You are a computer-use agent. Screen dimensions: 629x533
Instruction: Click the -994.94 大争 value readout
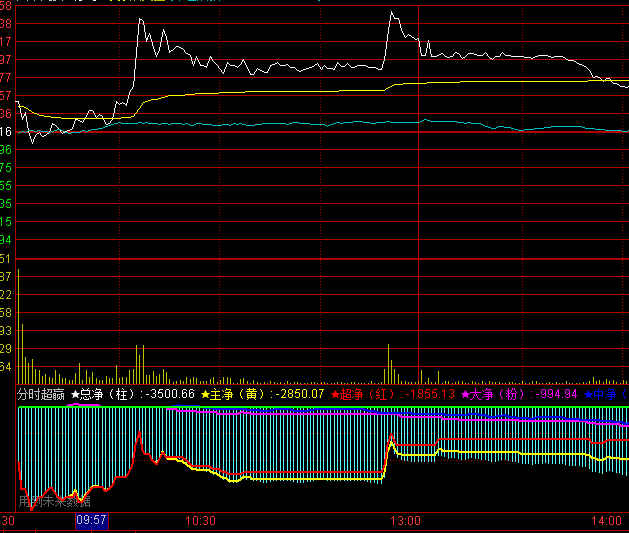coord(556,395)
